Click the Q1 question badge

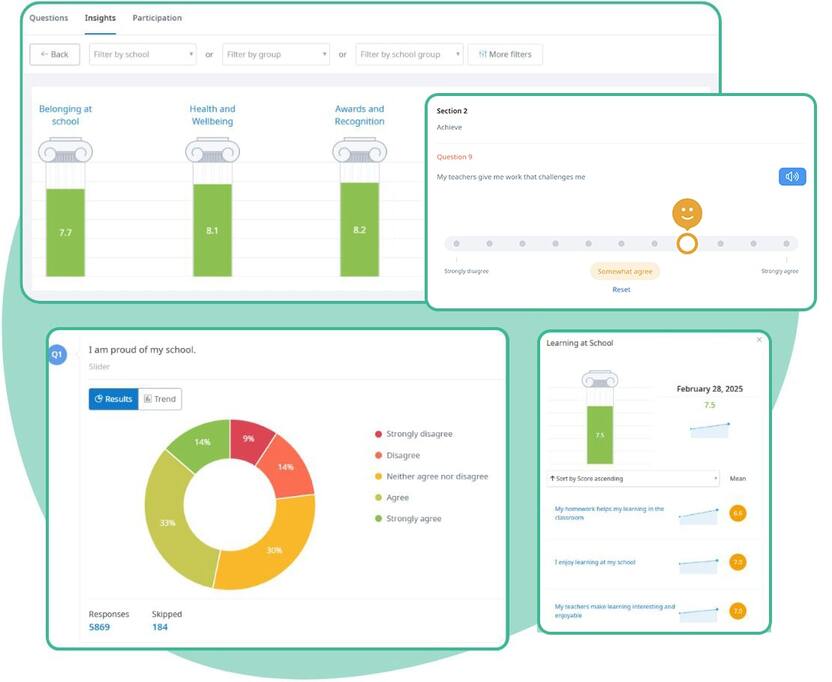pyautogui.click(x=57, y=354)
